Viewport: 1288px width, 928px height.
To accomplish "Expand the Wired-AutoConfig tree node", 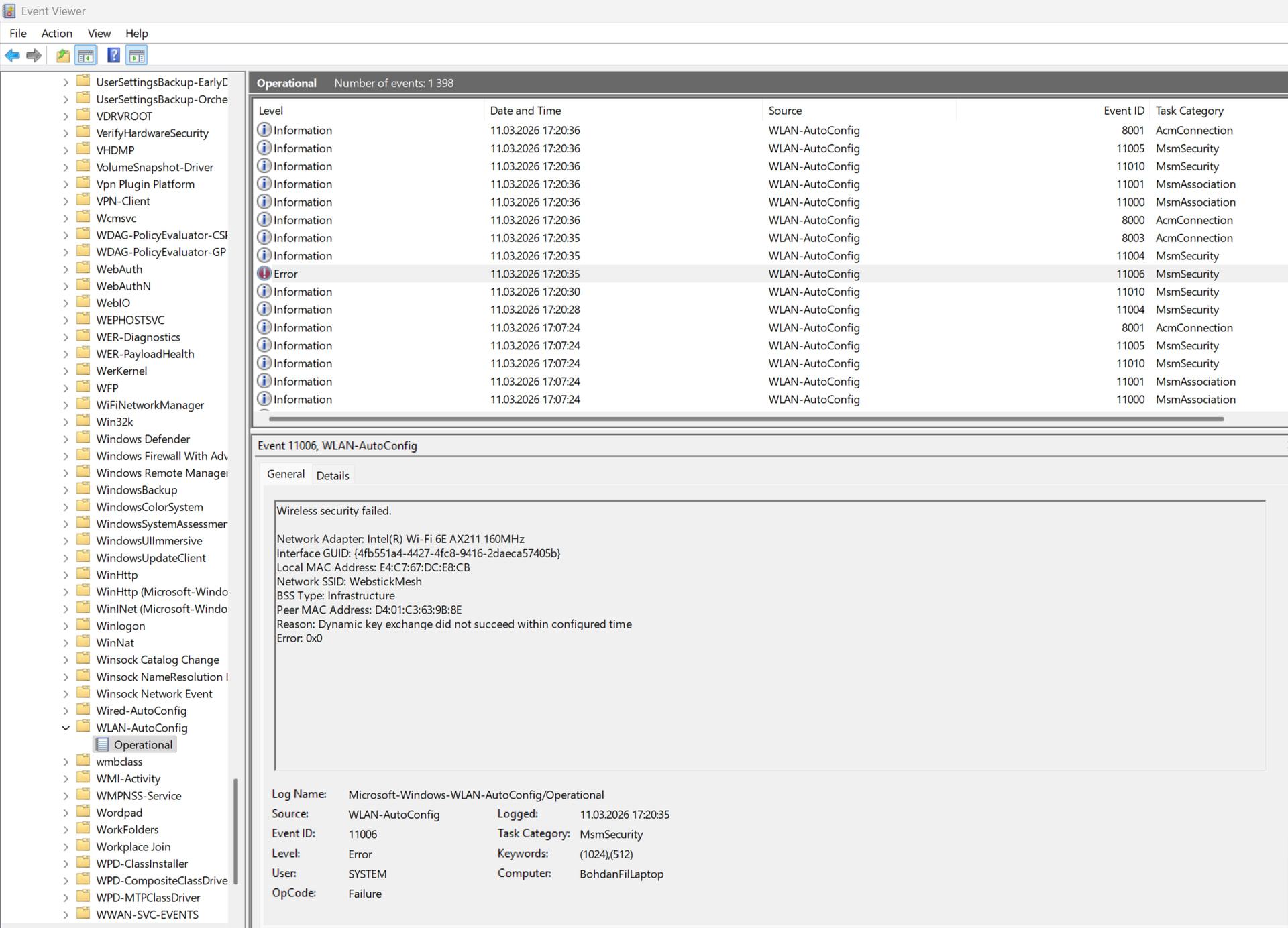I will pyautogui.click(x=66, y=711).
